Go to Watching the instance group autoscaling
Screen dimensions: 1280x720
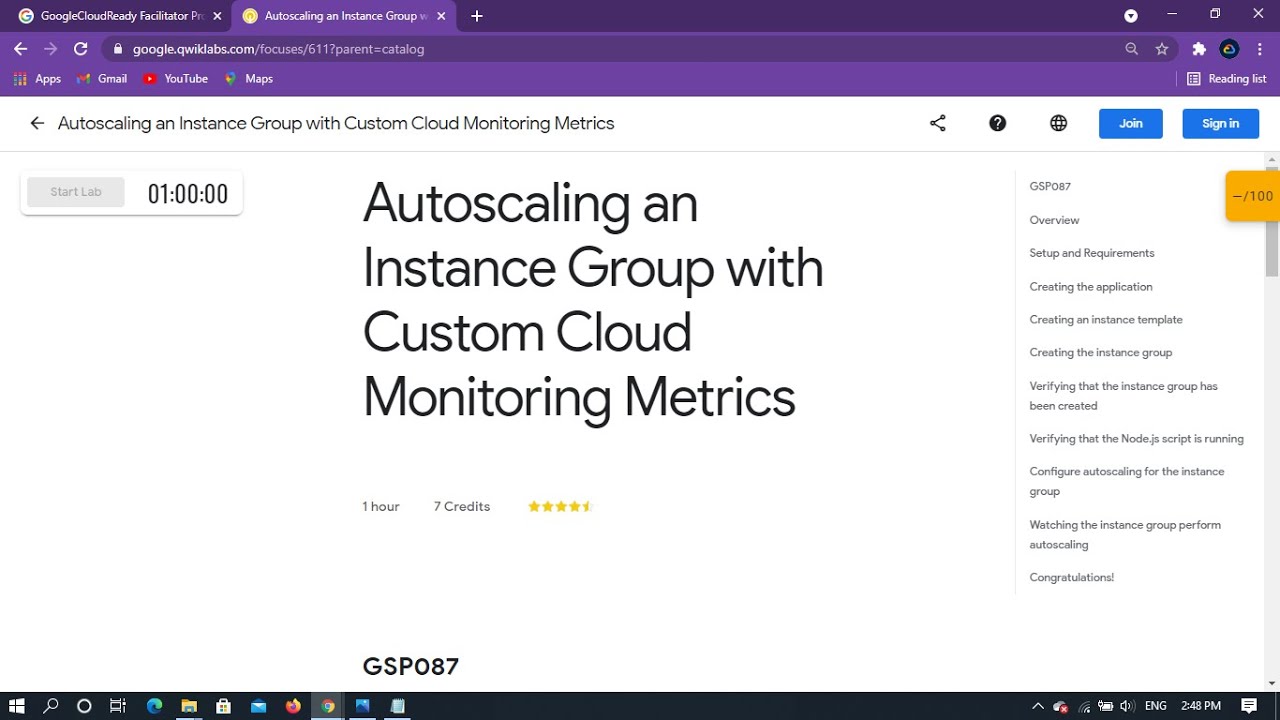(x=1125, y=535)
